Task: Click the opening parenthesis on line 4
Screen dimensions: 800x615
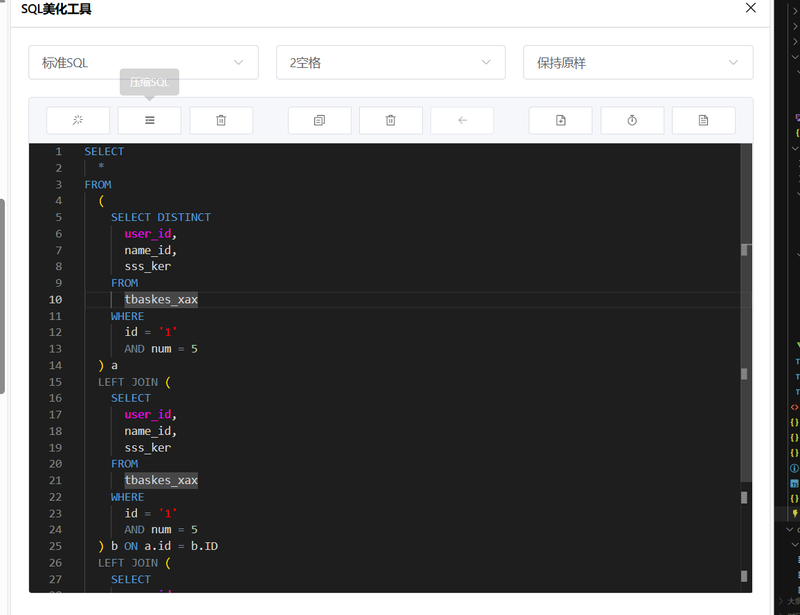Action: [101, 201]
